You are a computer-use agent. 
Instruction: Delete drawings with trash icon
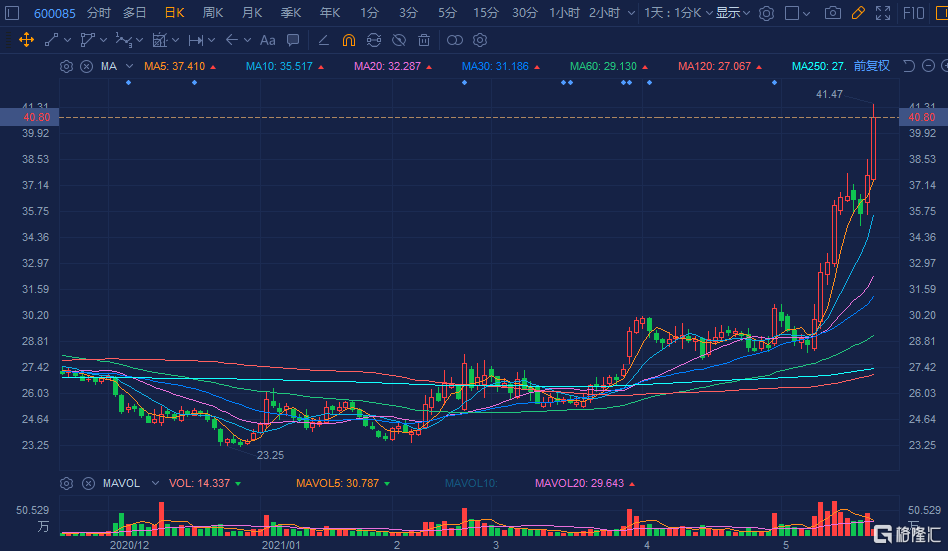[x=424, y=40]
